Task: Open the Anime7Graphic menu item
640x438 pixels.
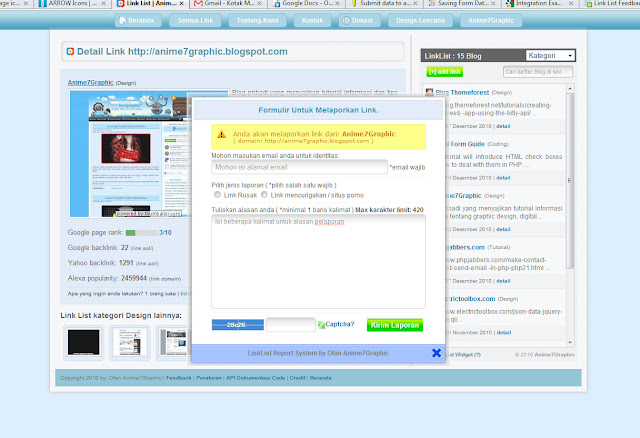Action: pos(491,20)
